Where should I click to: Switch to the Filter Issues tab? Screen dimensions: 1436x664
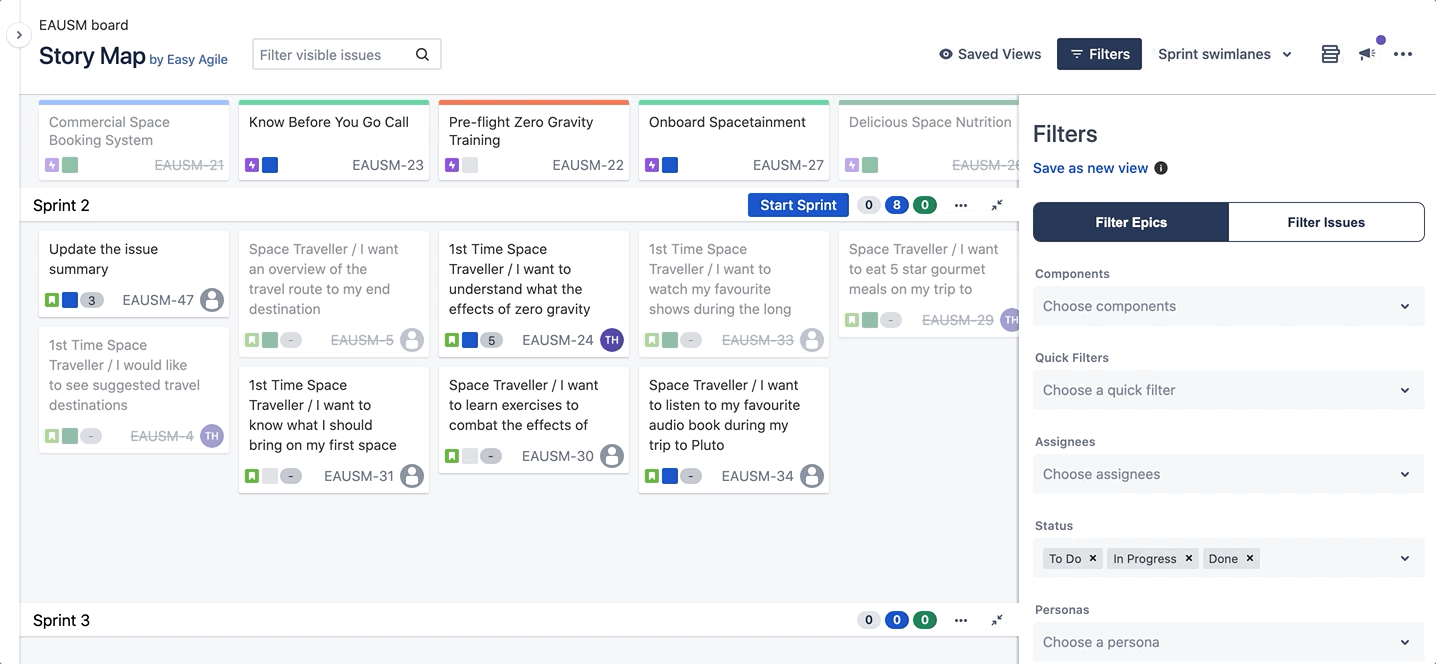click(1326, 222)
